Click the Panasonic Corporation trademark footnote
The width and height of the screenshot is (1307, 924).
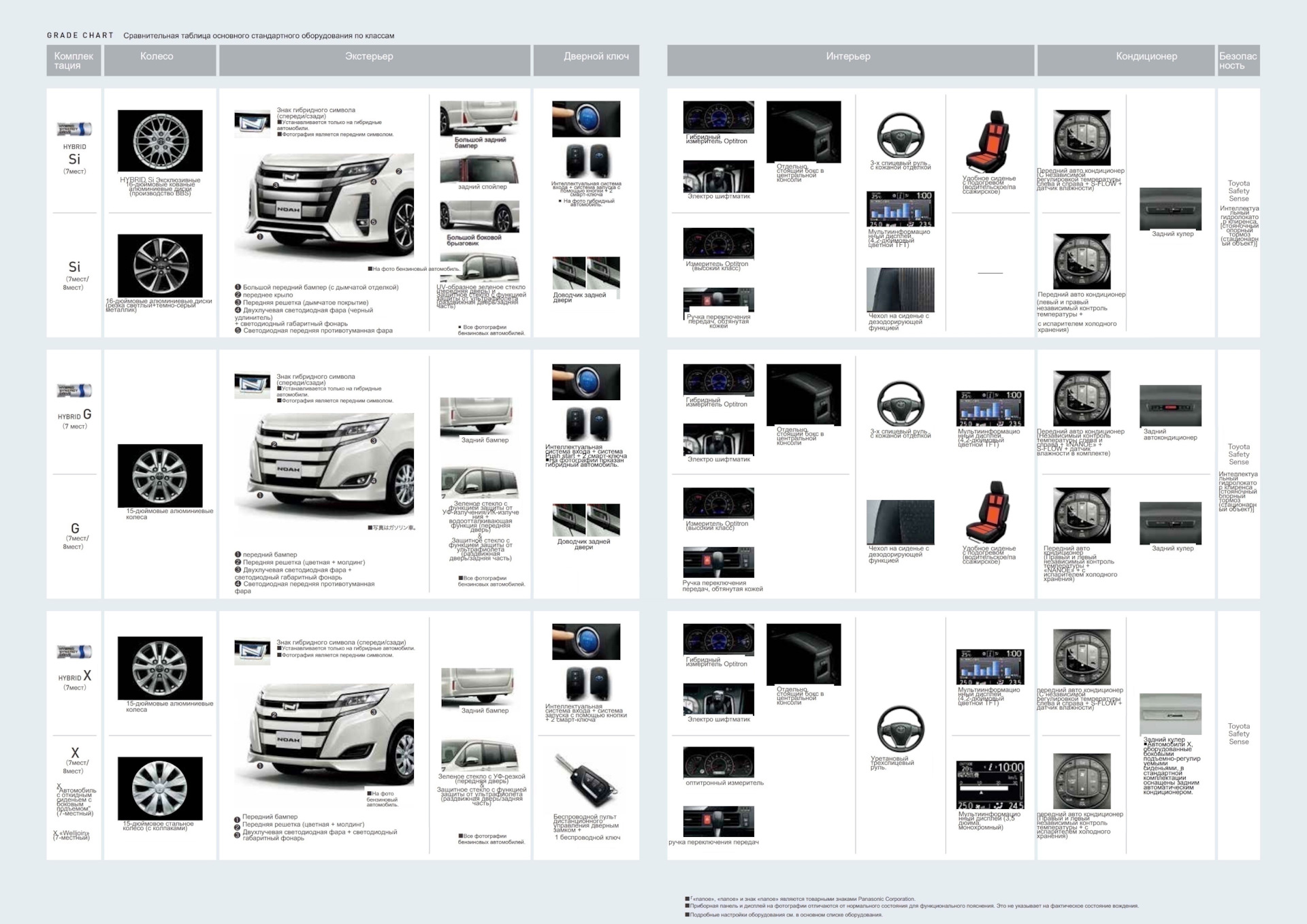tap(801, 899)
